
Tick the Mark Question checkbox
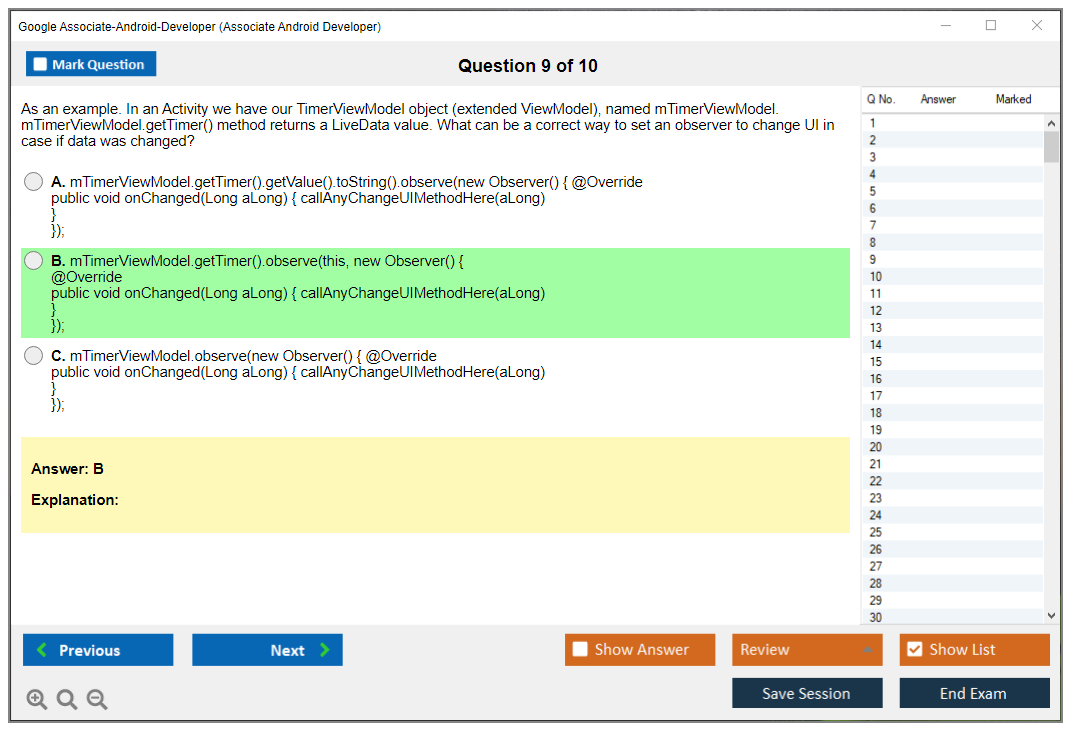click(x=41, y=65)
